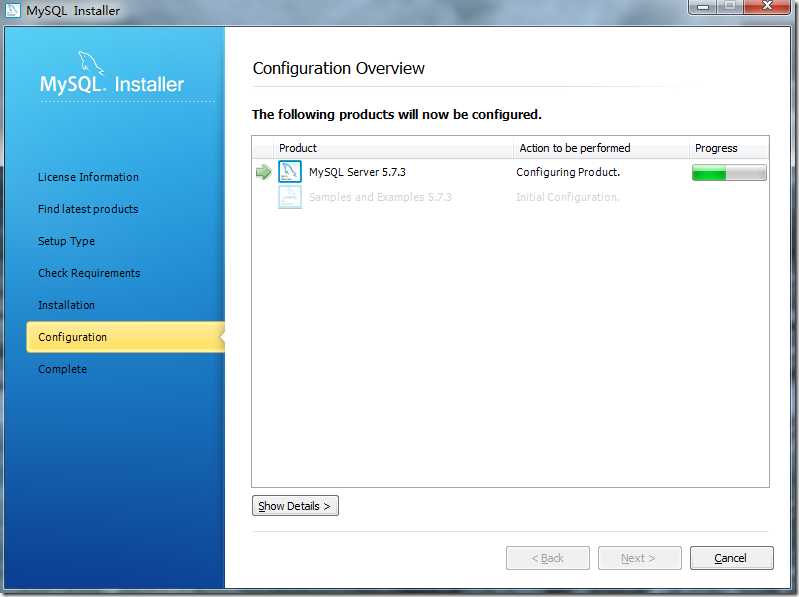Click the Product column header
The image size is (799, 597).
393,148
